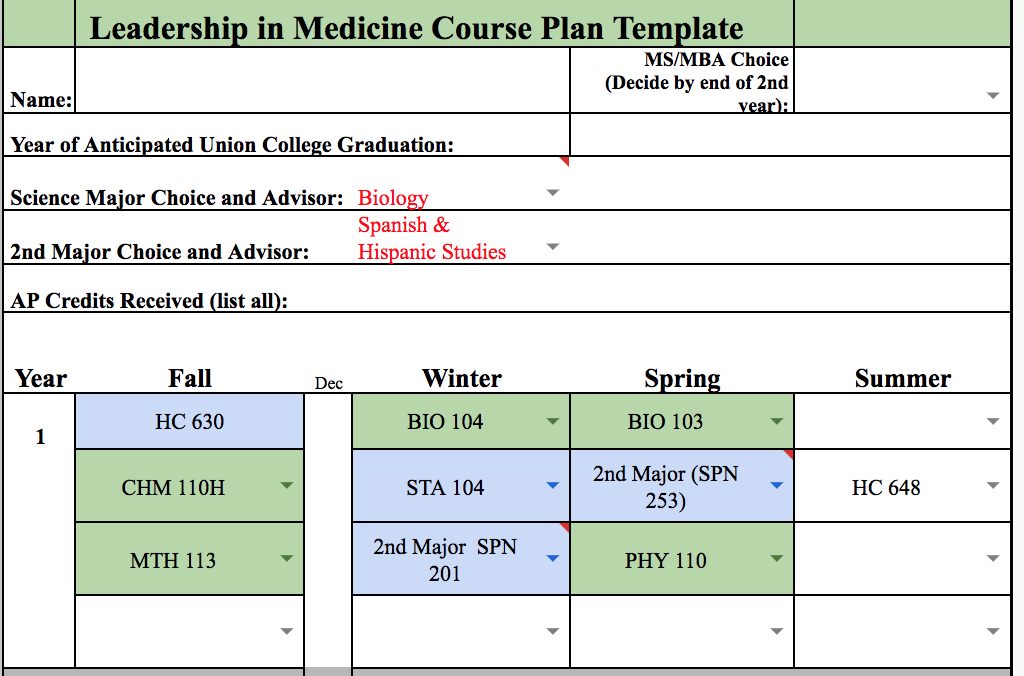1024x676 pixels.
Task: Expand the STA 104 dropdown arrow
Action: pyautogui.click(x=553, y=487)
